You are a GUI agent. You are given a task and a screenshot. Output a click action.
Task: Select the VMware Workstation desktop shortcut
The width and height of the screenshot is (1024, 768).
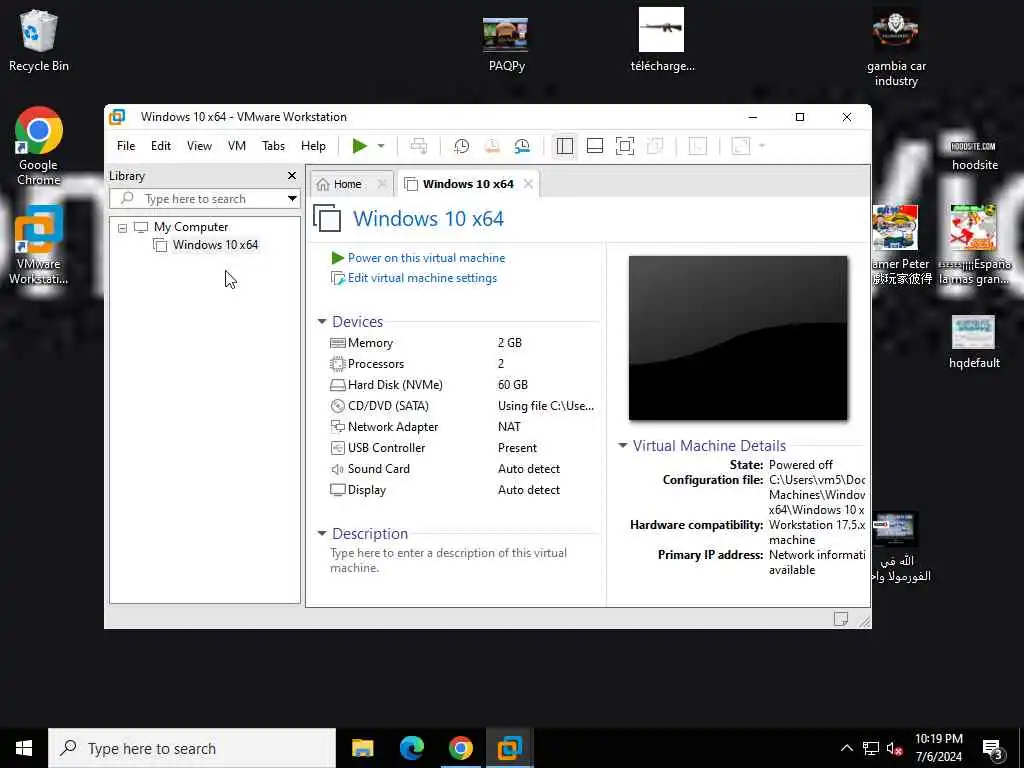[39, 245]
